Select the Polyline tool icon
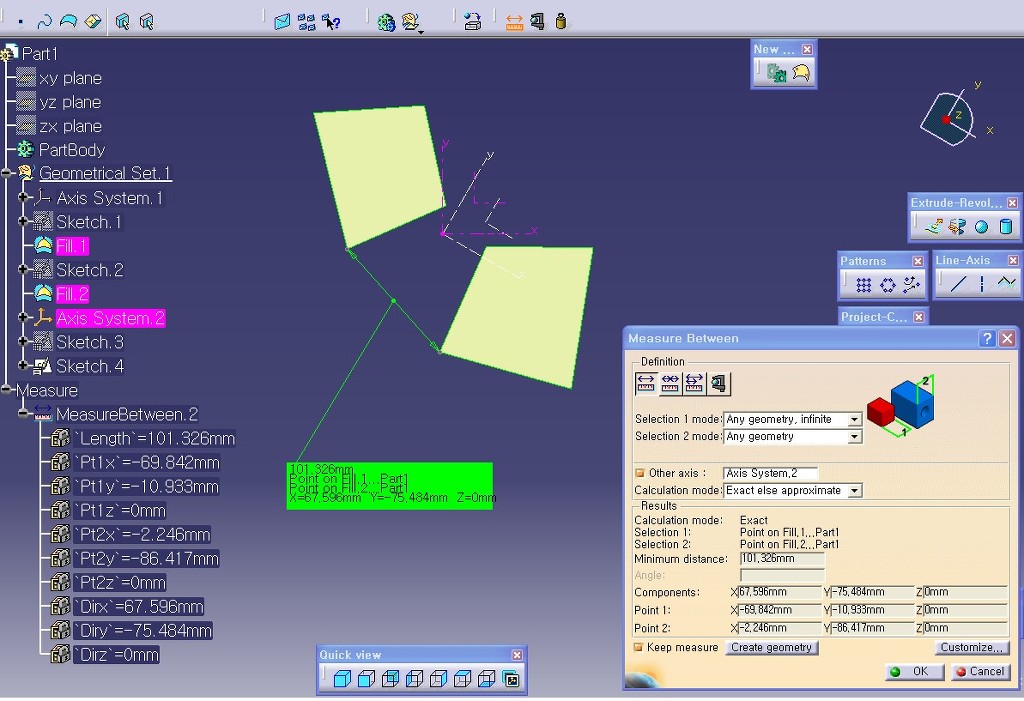 click(1005, 284)
